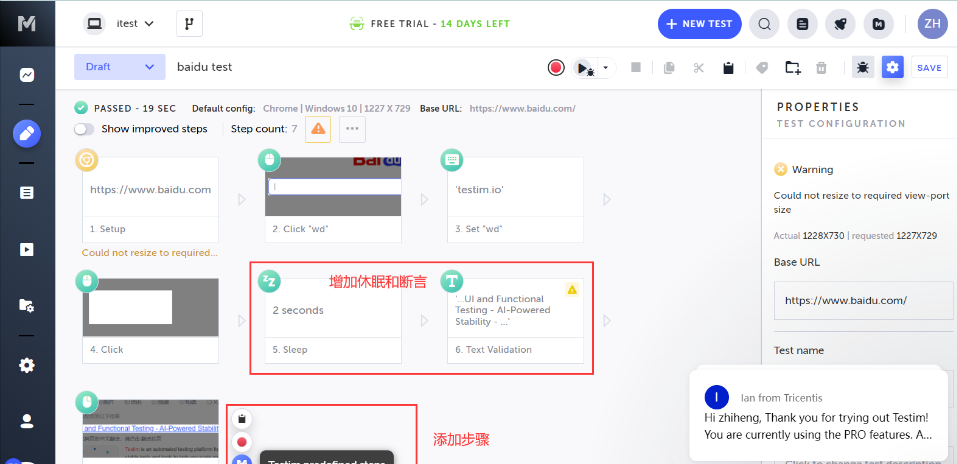Click arrow between steps 1 and 2
This screenshot has width=957, height=464.
click(x=242, y=199)
